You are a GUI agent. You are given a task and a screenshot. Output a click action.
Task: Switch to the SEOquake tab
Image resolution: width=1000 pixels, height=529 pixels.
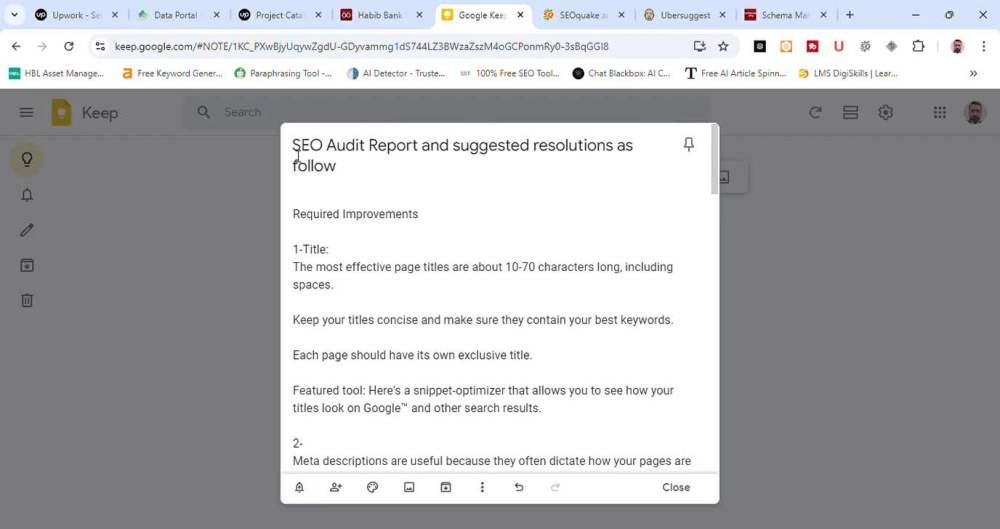point(582,15)
